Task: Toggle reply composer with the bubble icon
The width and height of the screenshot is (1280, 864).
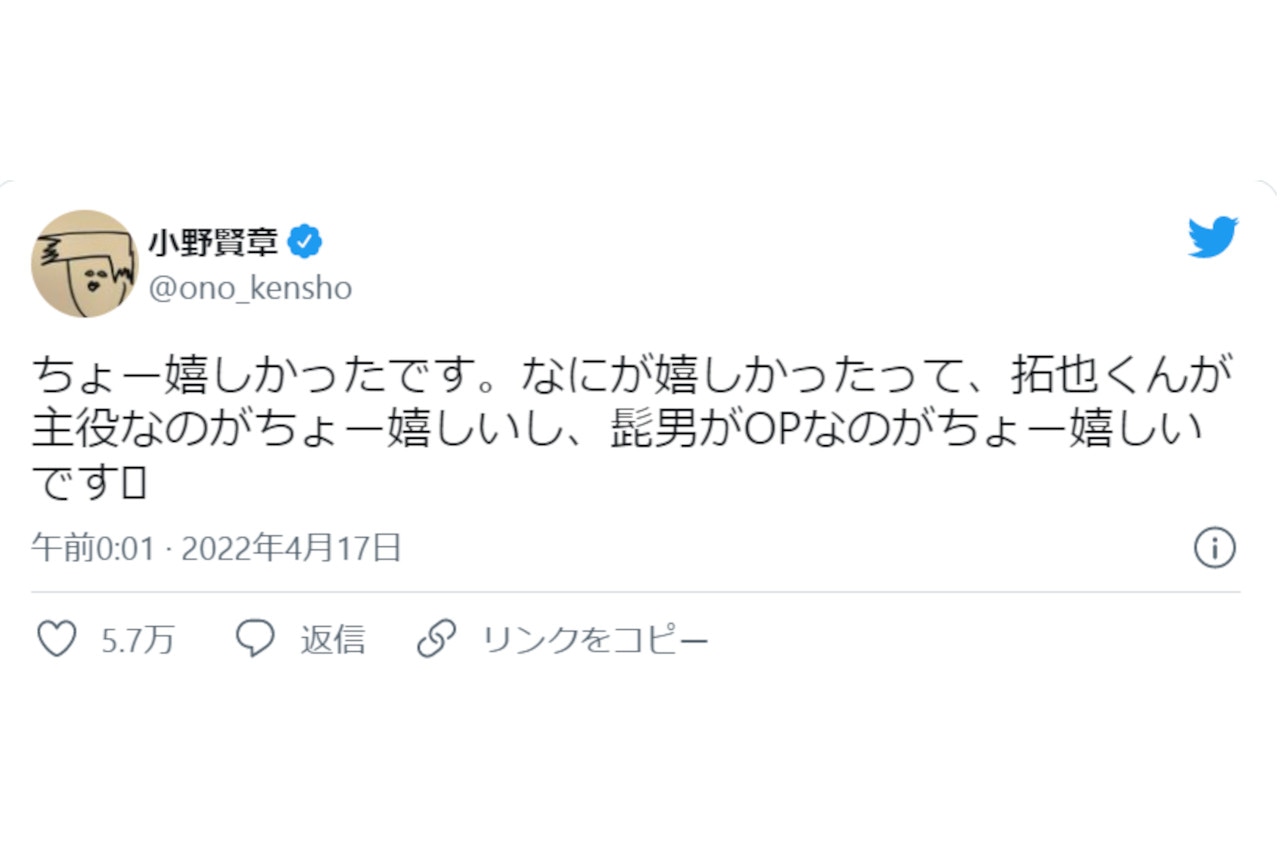Action: click(x=256, y=638)
